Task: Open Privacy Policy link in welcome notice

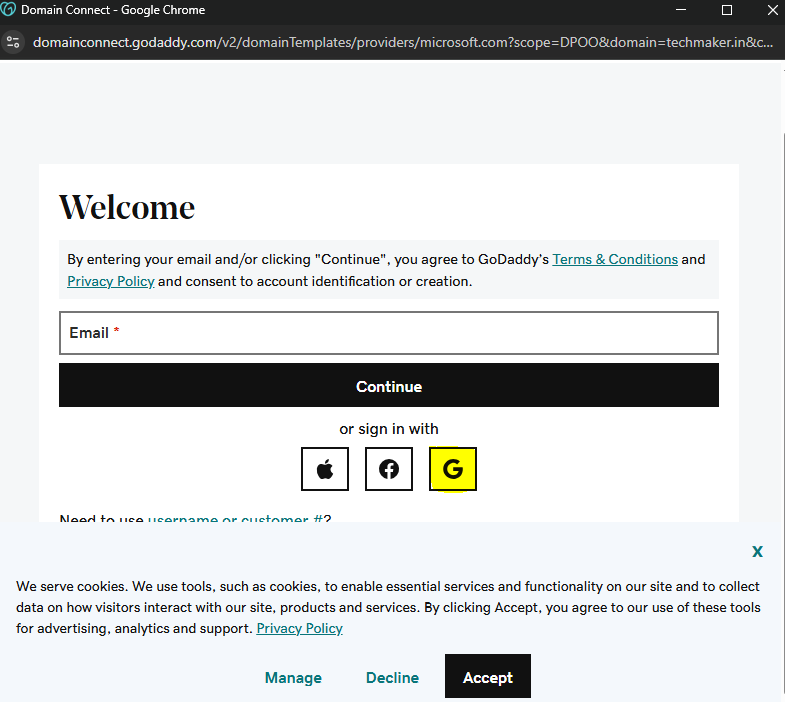Action: tap(111, 281)
